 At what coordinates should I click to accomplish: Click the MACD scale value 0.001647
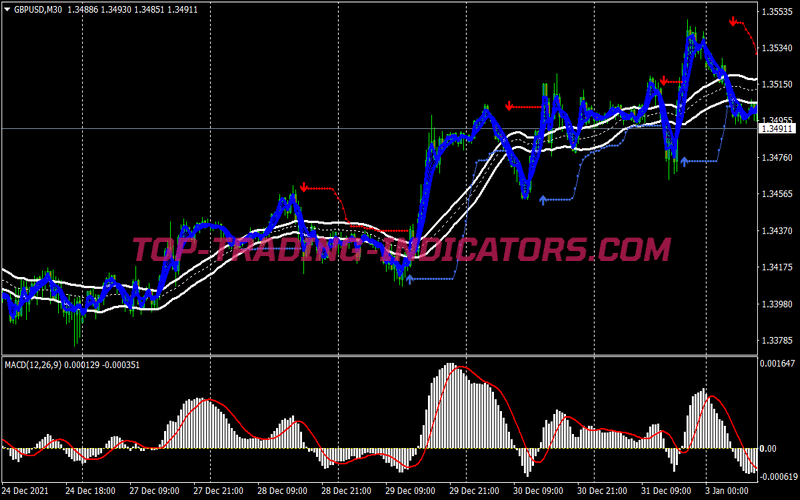click(x=777, y=363)
